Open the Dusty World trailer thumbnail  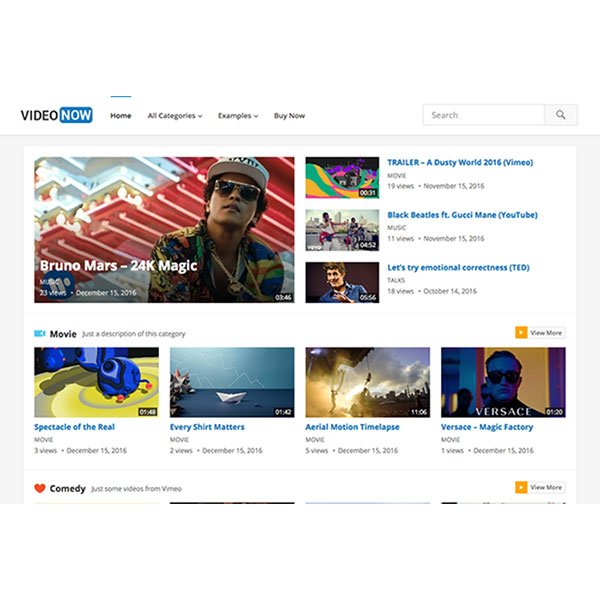[x=342, y=177]
